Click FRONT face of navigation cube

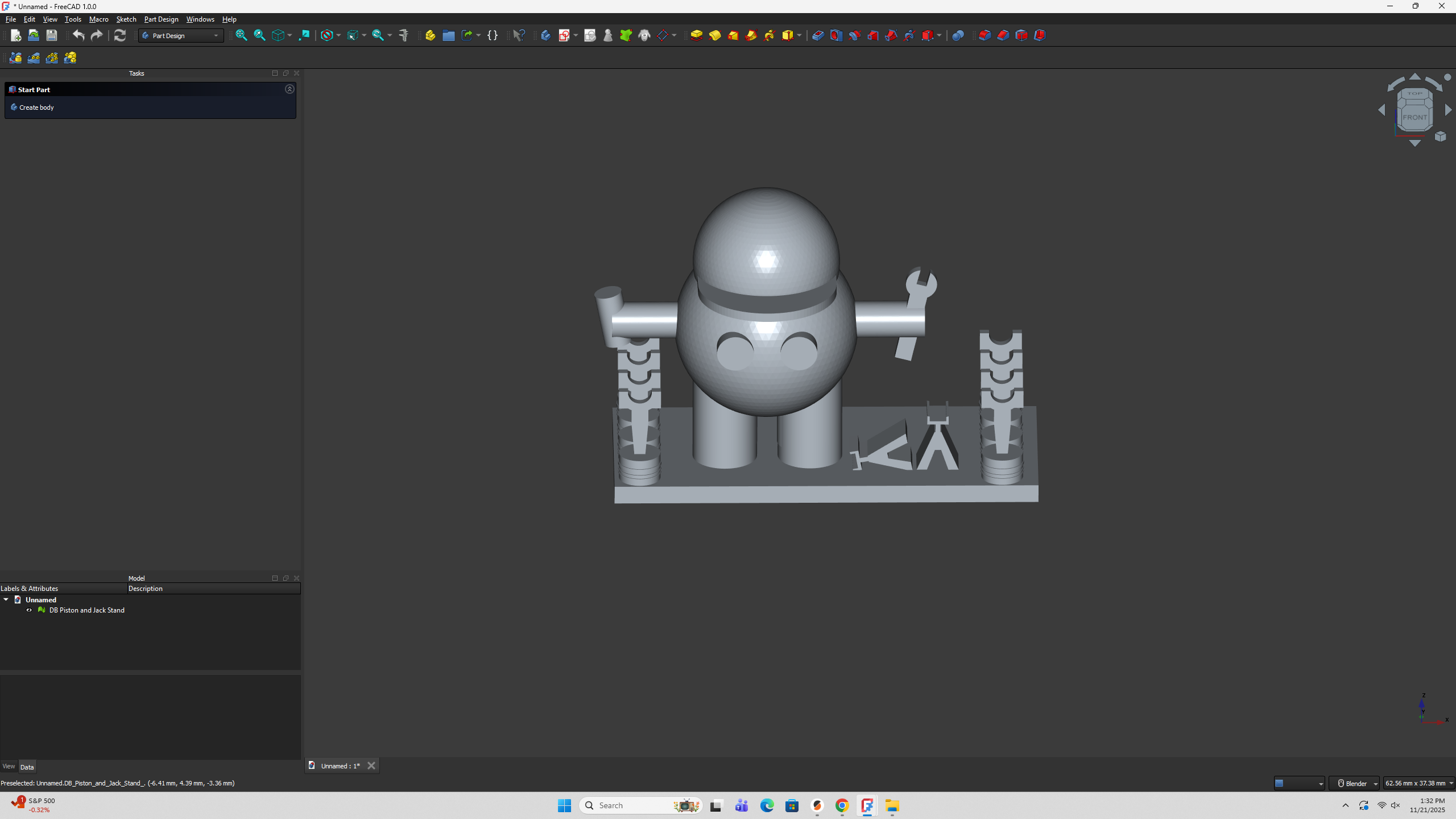(1414, 117)
